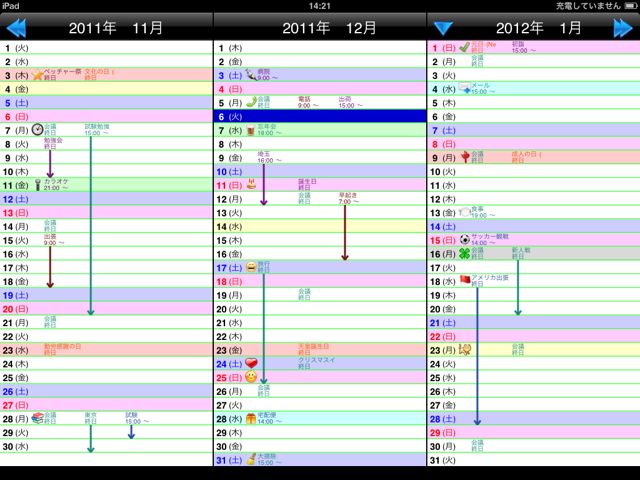The image size is (640, 480).
Task: Open the 初詣 15:00 event on January 1
Action: (524, 47)
